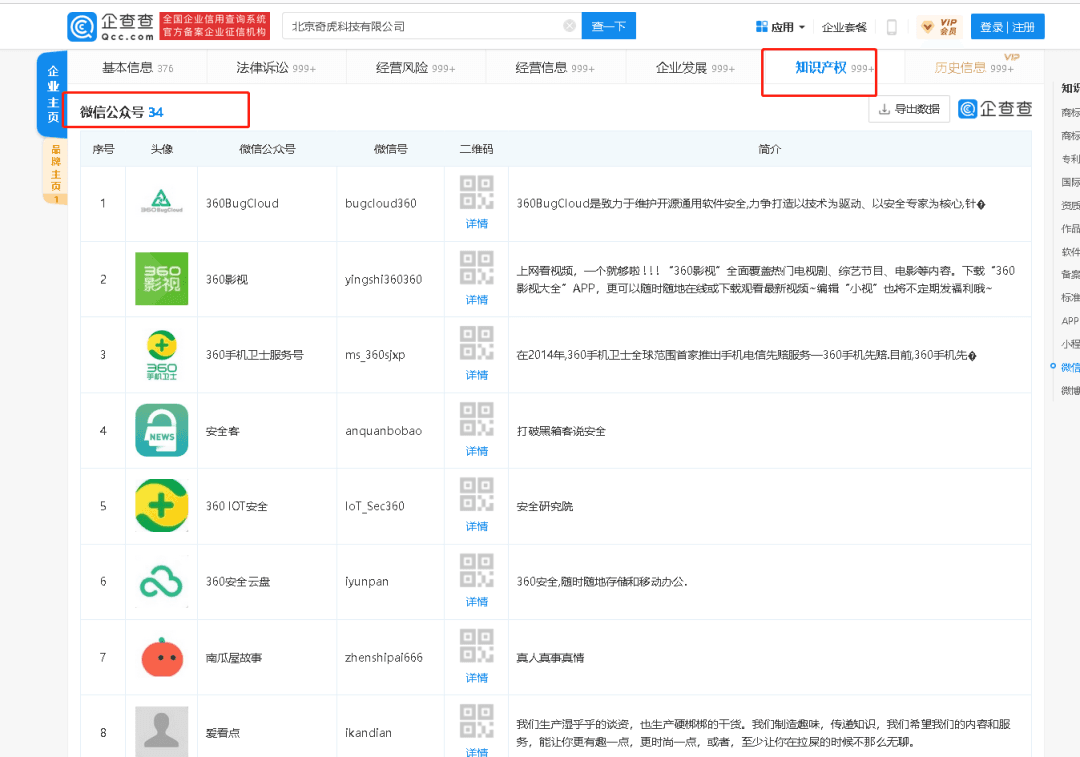Click the WeChat ID anquanbobao
Viewport: 1080px width, 757px height.
click(384, 431)
